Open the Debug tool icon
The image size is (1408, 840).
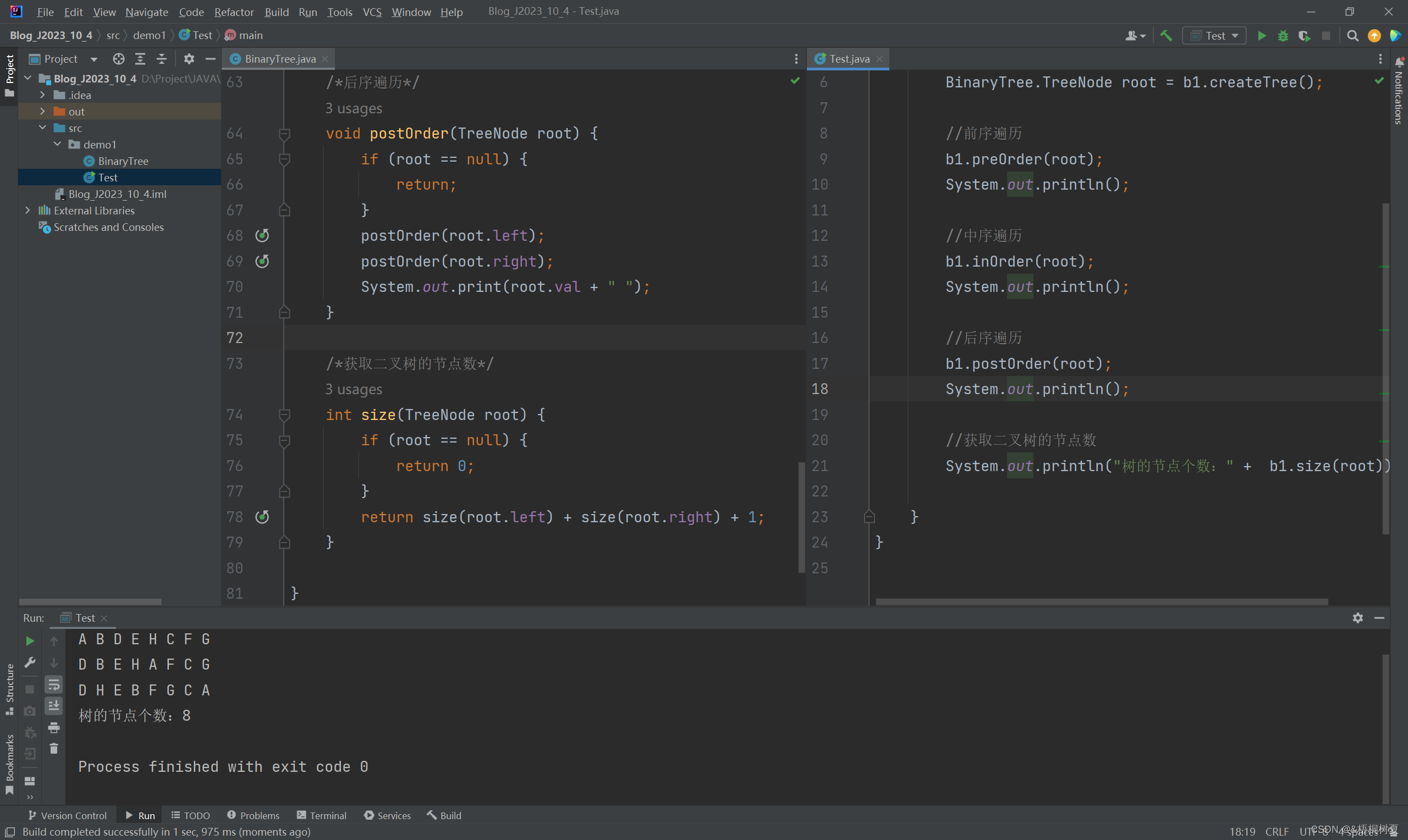click(1283, 36)
